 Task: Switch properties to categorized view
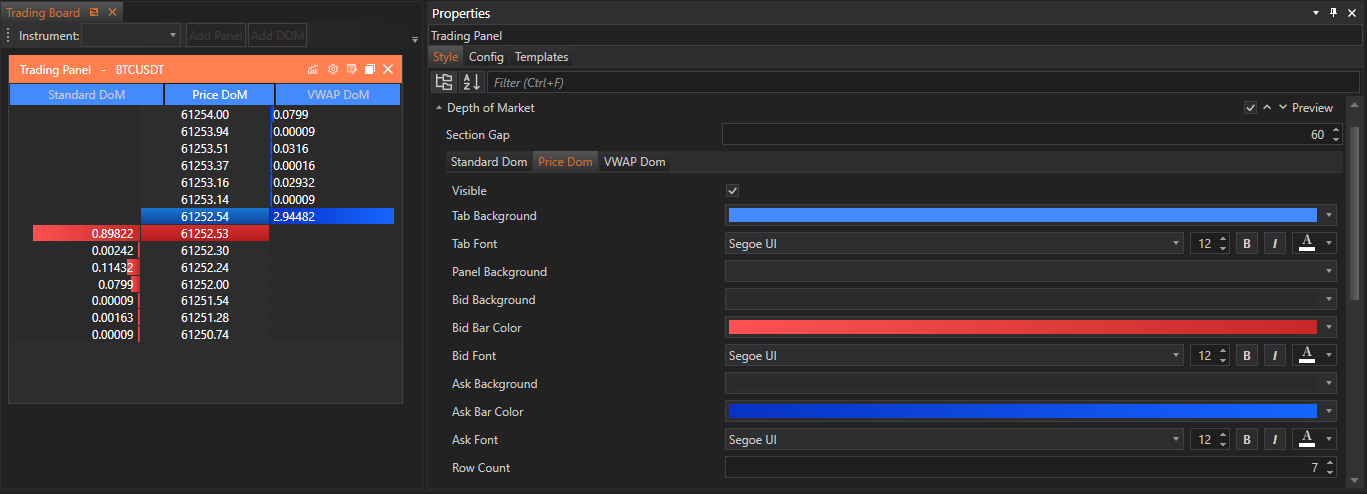pyautogui.click(x=445, y=83)
